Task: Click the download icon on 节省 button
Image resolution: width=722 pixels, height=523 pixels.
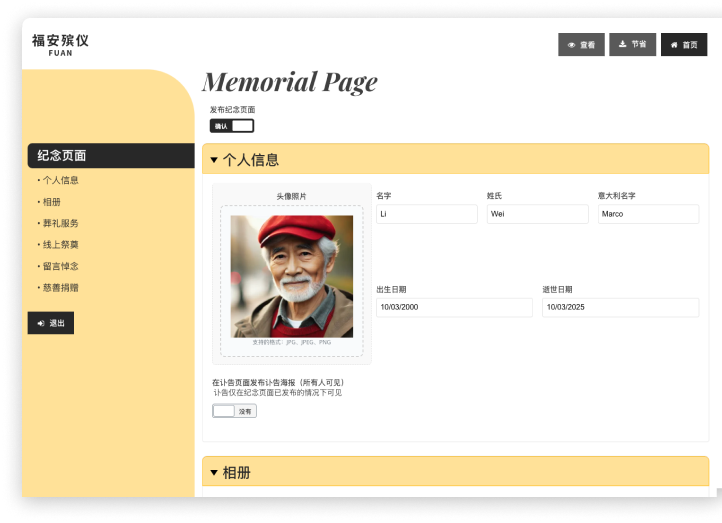Action: click(623, 45)
